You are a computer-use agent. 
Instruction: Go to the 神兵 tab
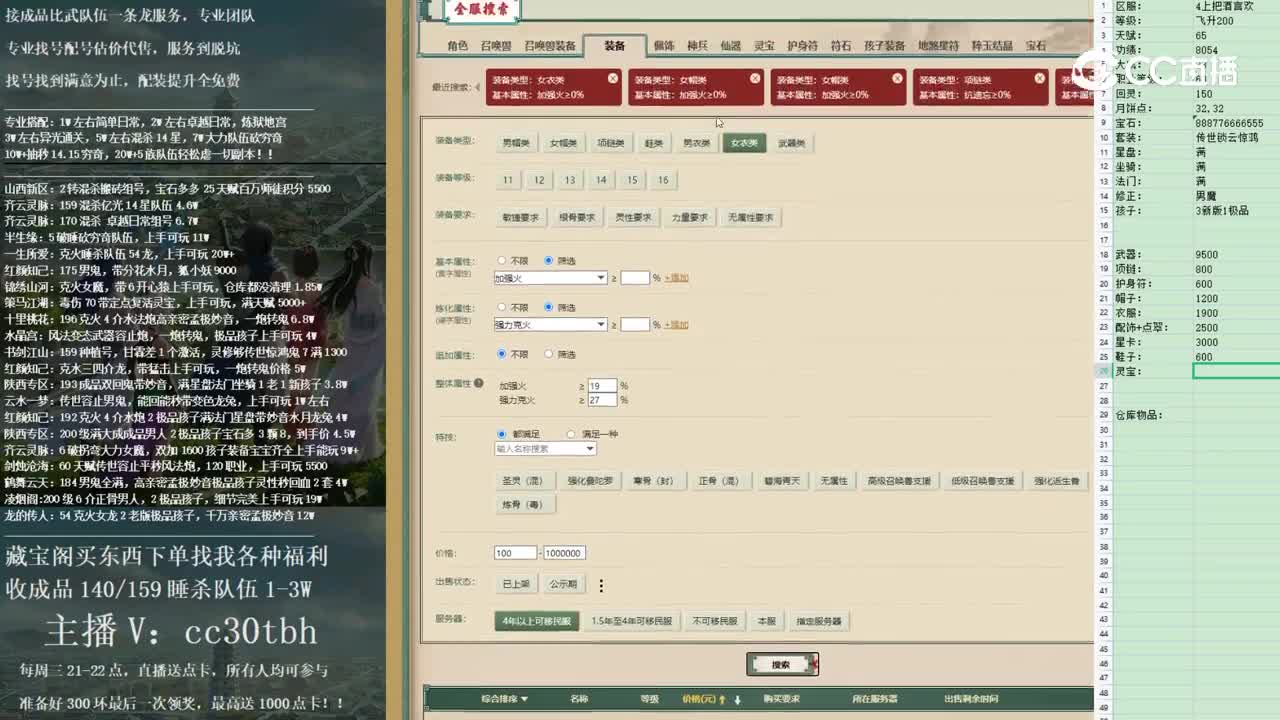pos(698,46)
